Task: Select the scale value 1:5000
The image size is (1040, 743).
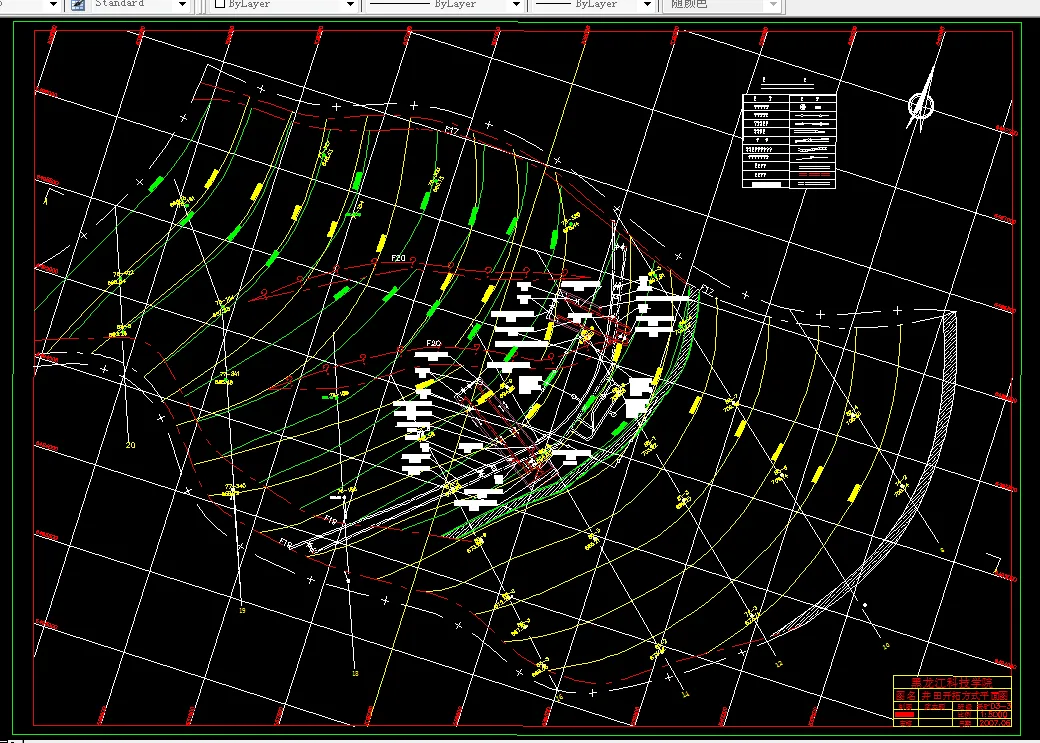Action: pyautogui.click(x=994, y=715)
